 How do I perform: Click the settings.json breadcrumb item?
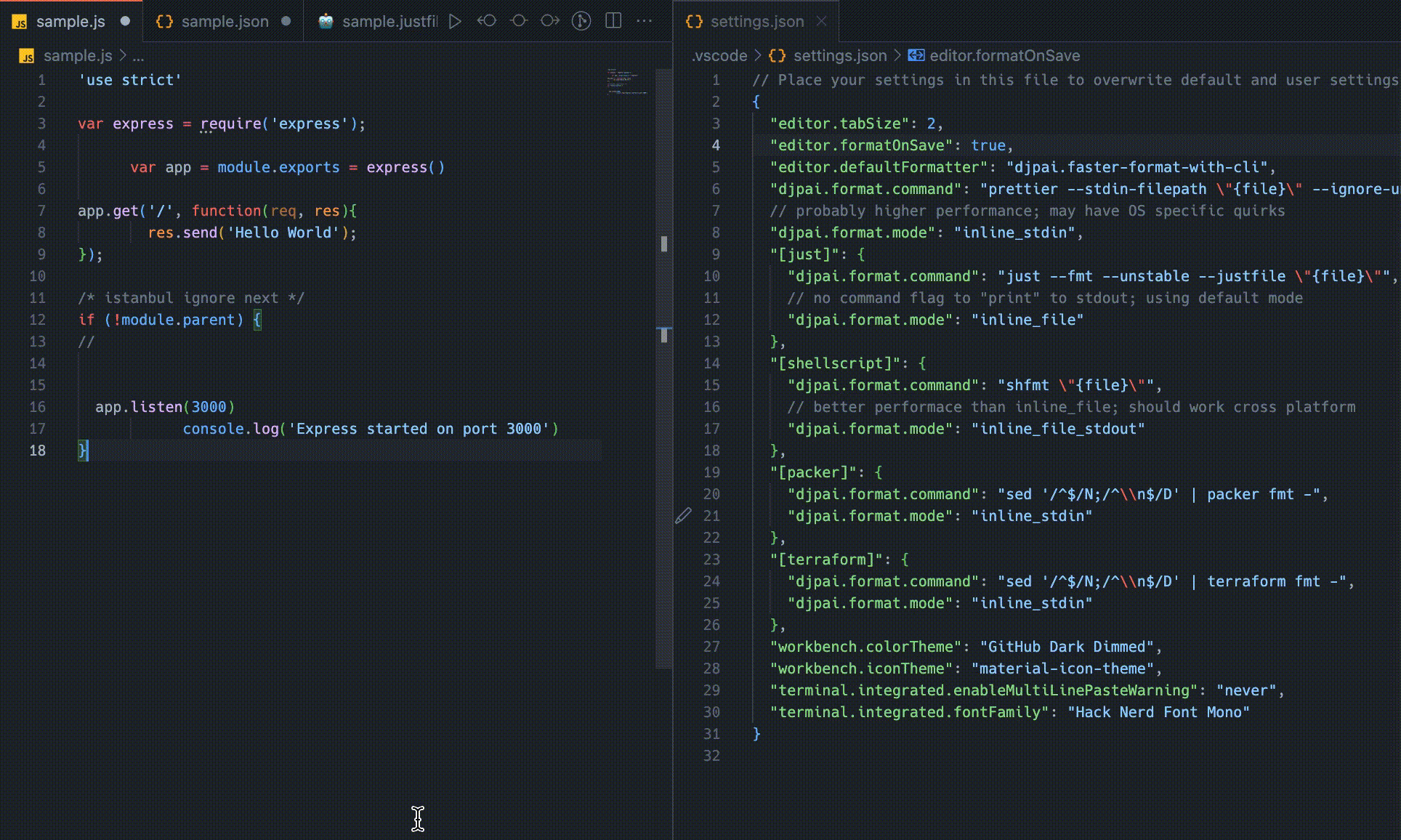tap(839, 56)
